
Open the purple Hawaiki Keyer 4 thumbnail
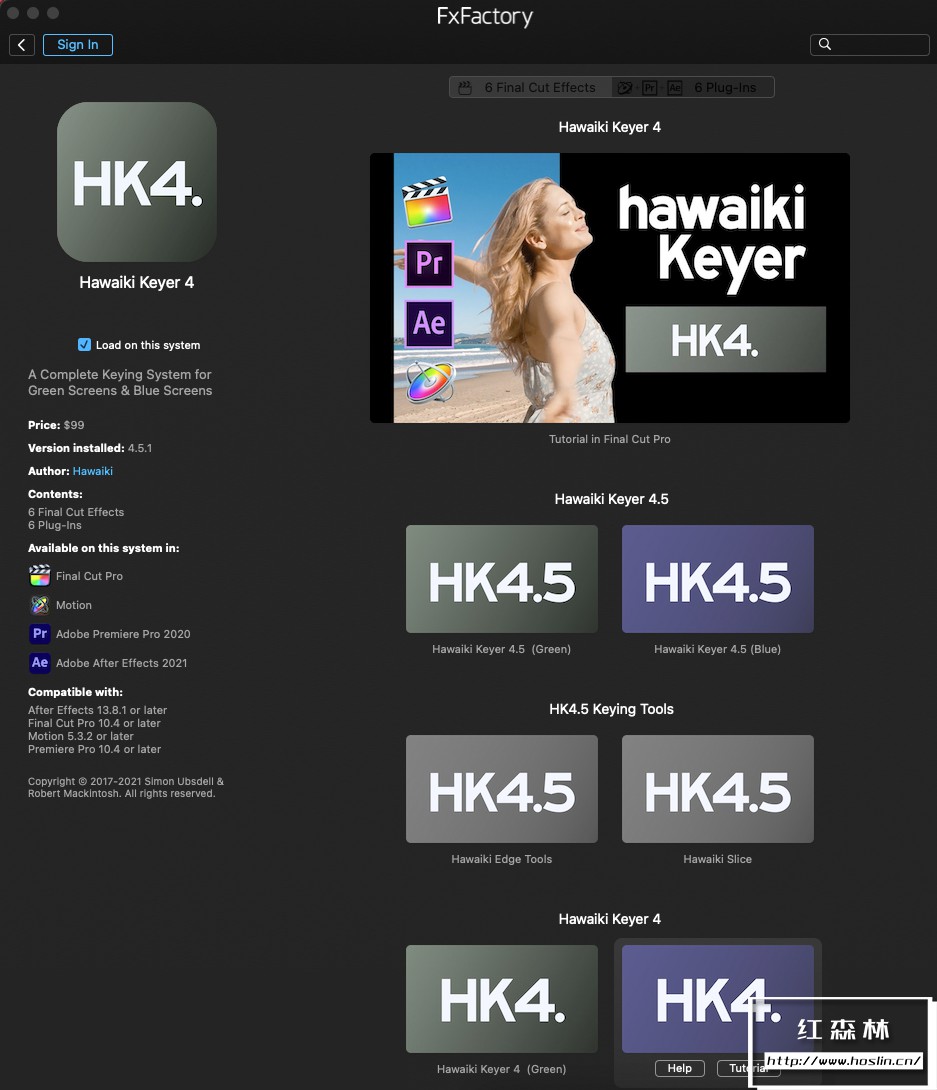pos(717,999)
